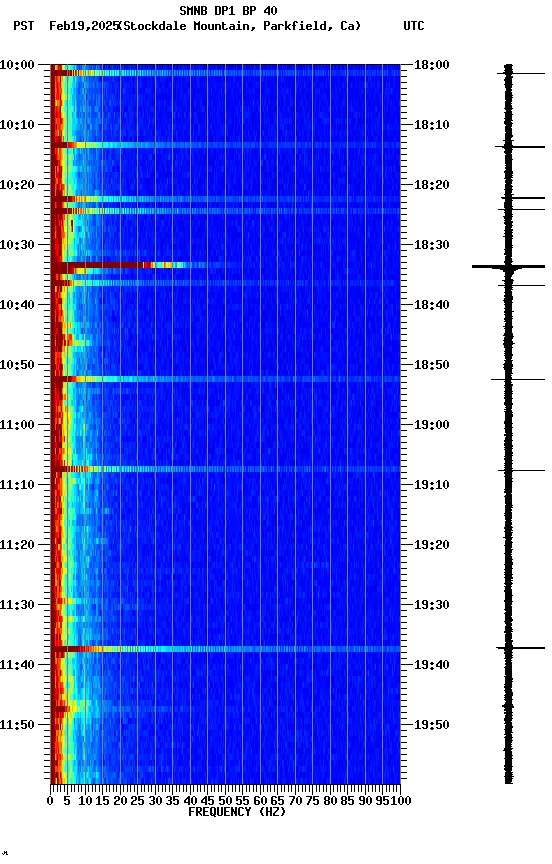Click the '18:00' UTC time label
The image size is (552, 864).
[x=432, y=65]
